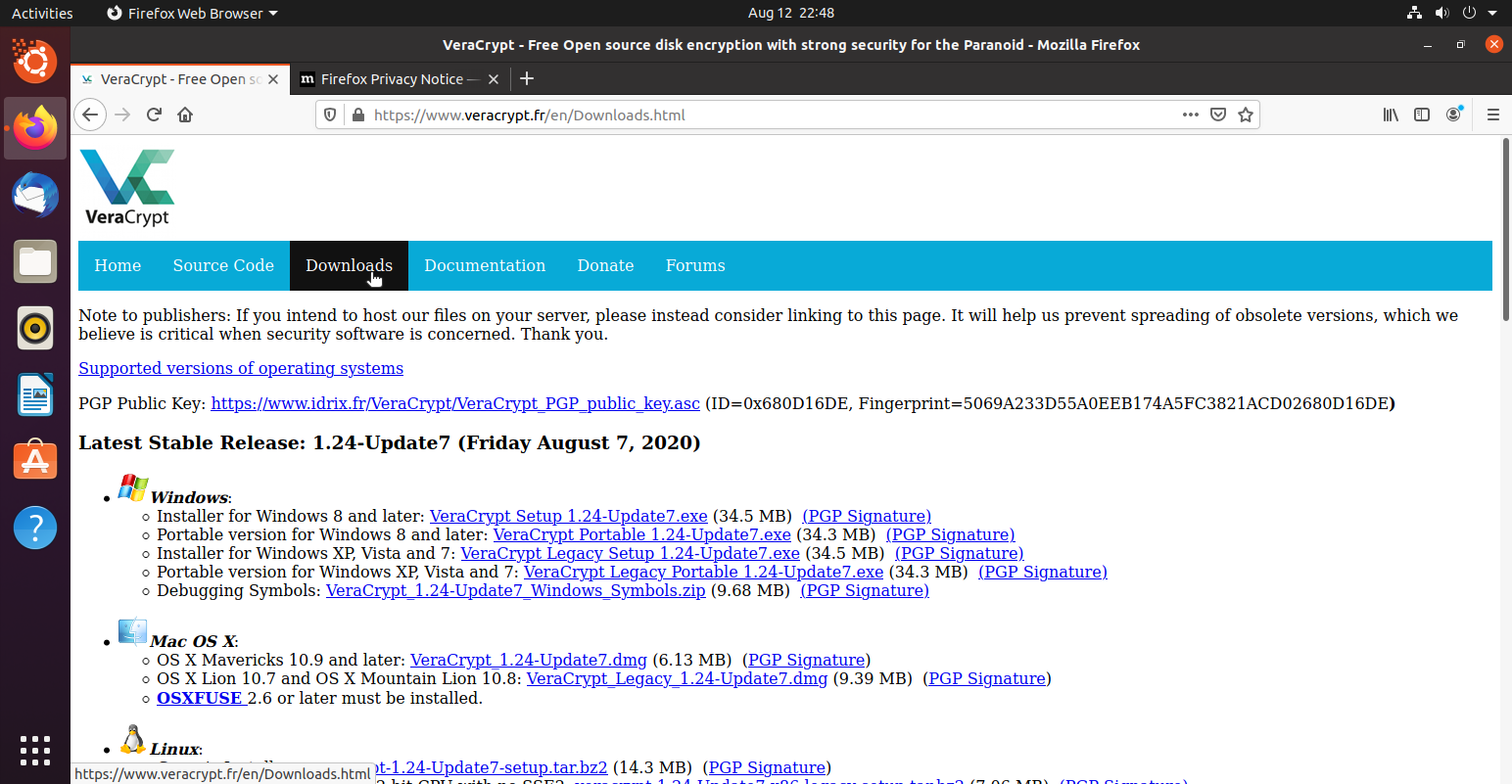Open Supported versions of operating systems link
Image resolution: width=1512 pixels, height=784 pixels.
coord(241,368)
